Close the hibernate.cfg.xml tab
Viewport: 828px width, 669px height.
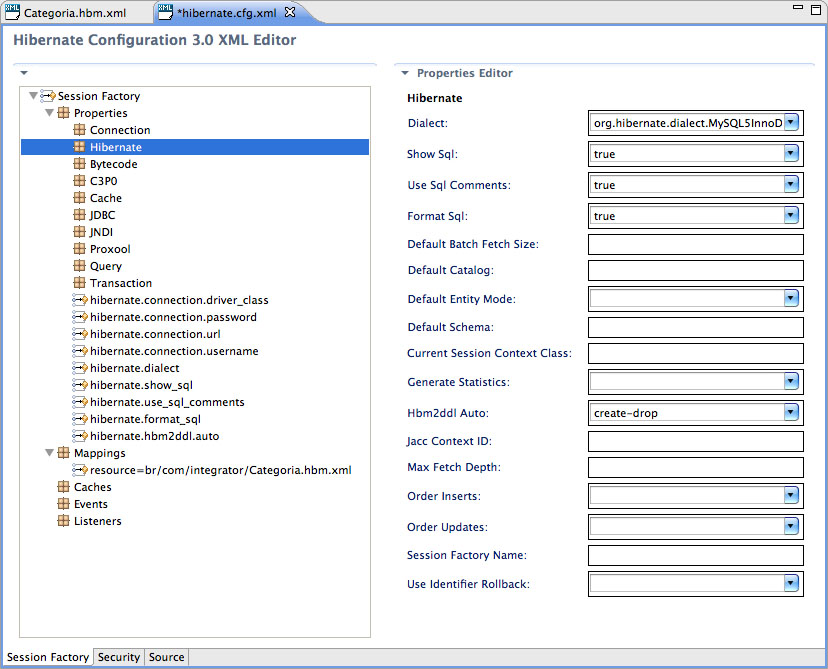pos(290,12)
